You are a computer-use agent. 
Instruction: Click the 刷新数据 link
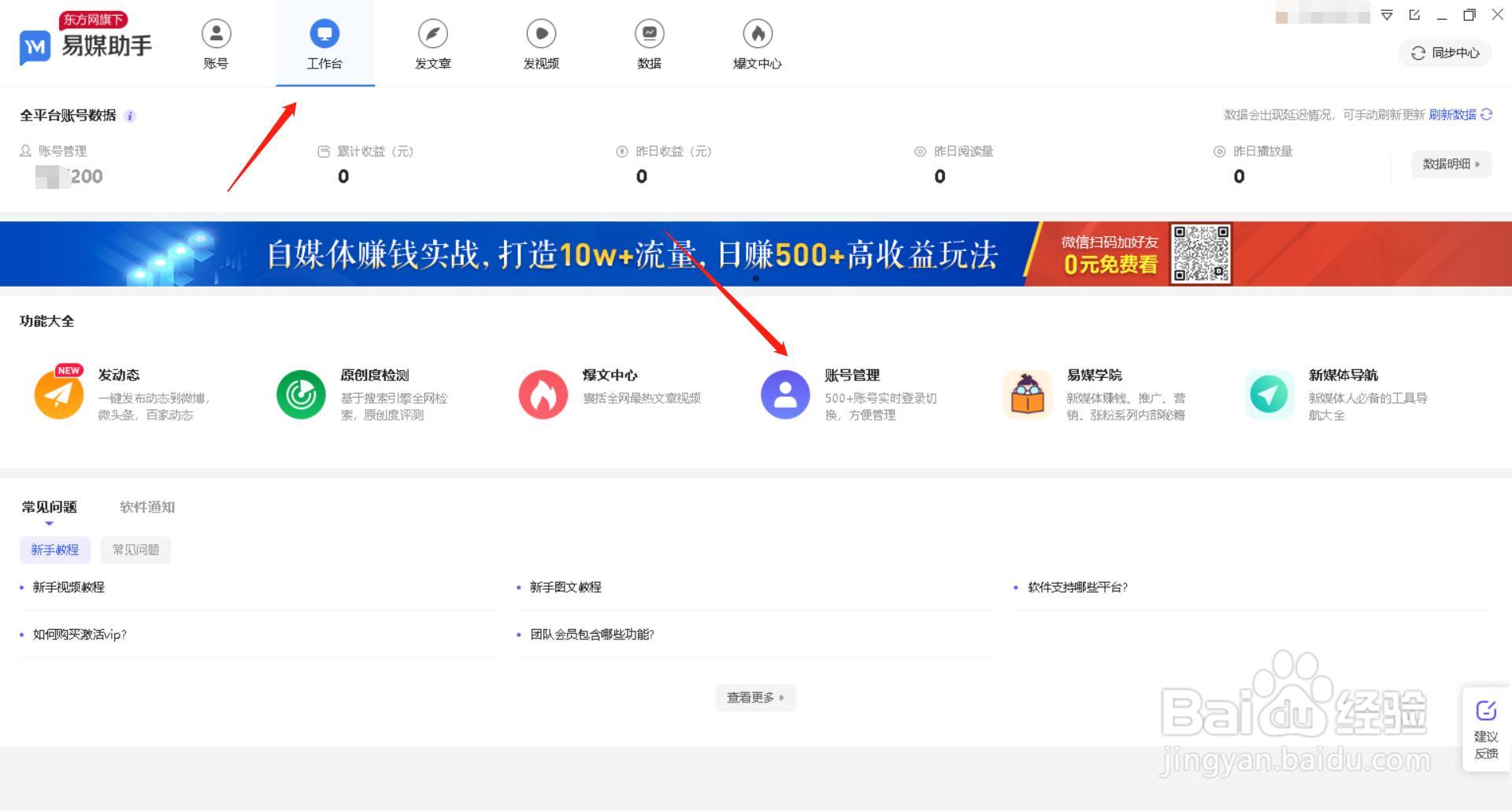1452,115
